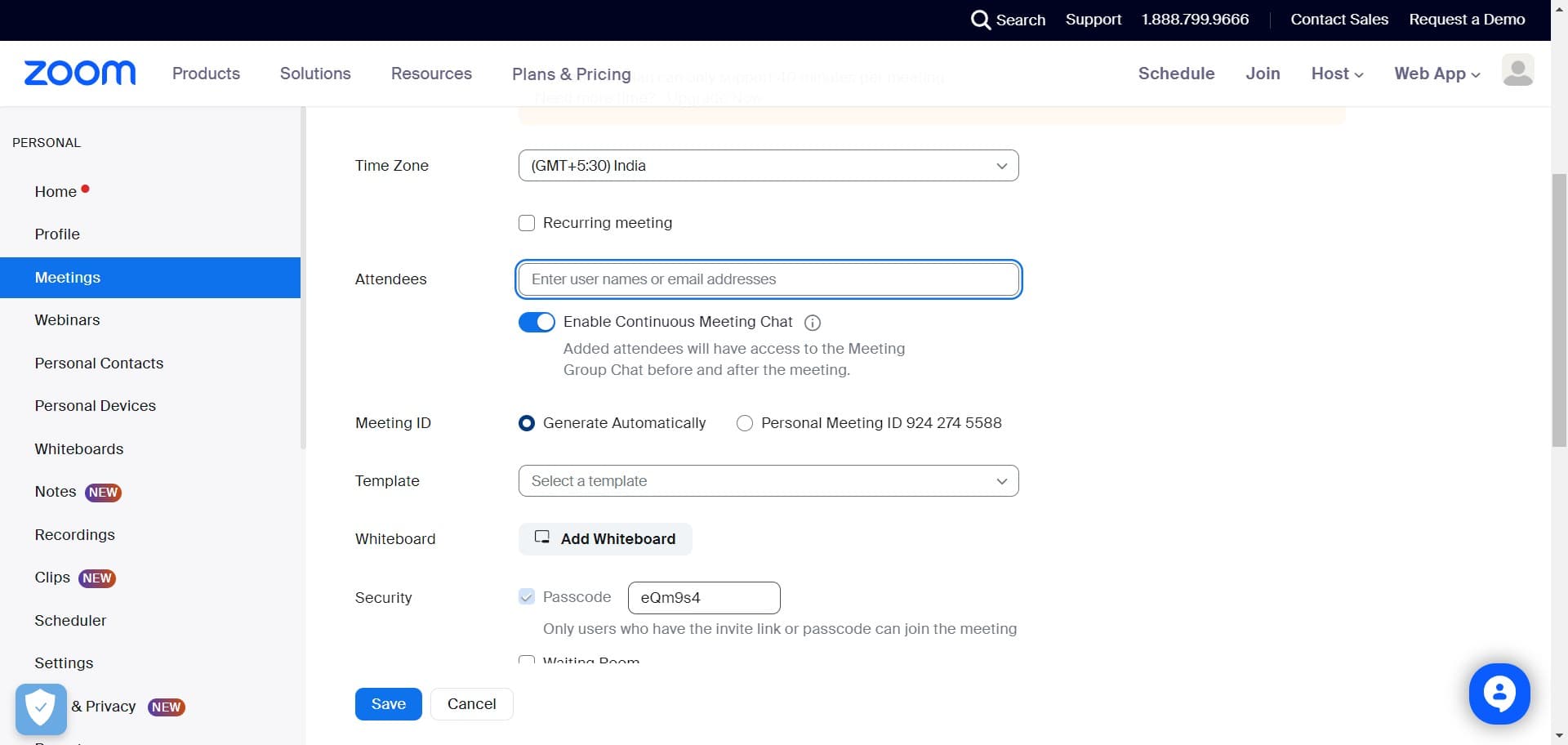Expand the Web App menu
Image resolution: width=1568 pixels, height=745 pixels.
pos(1436,74)
